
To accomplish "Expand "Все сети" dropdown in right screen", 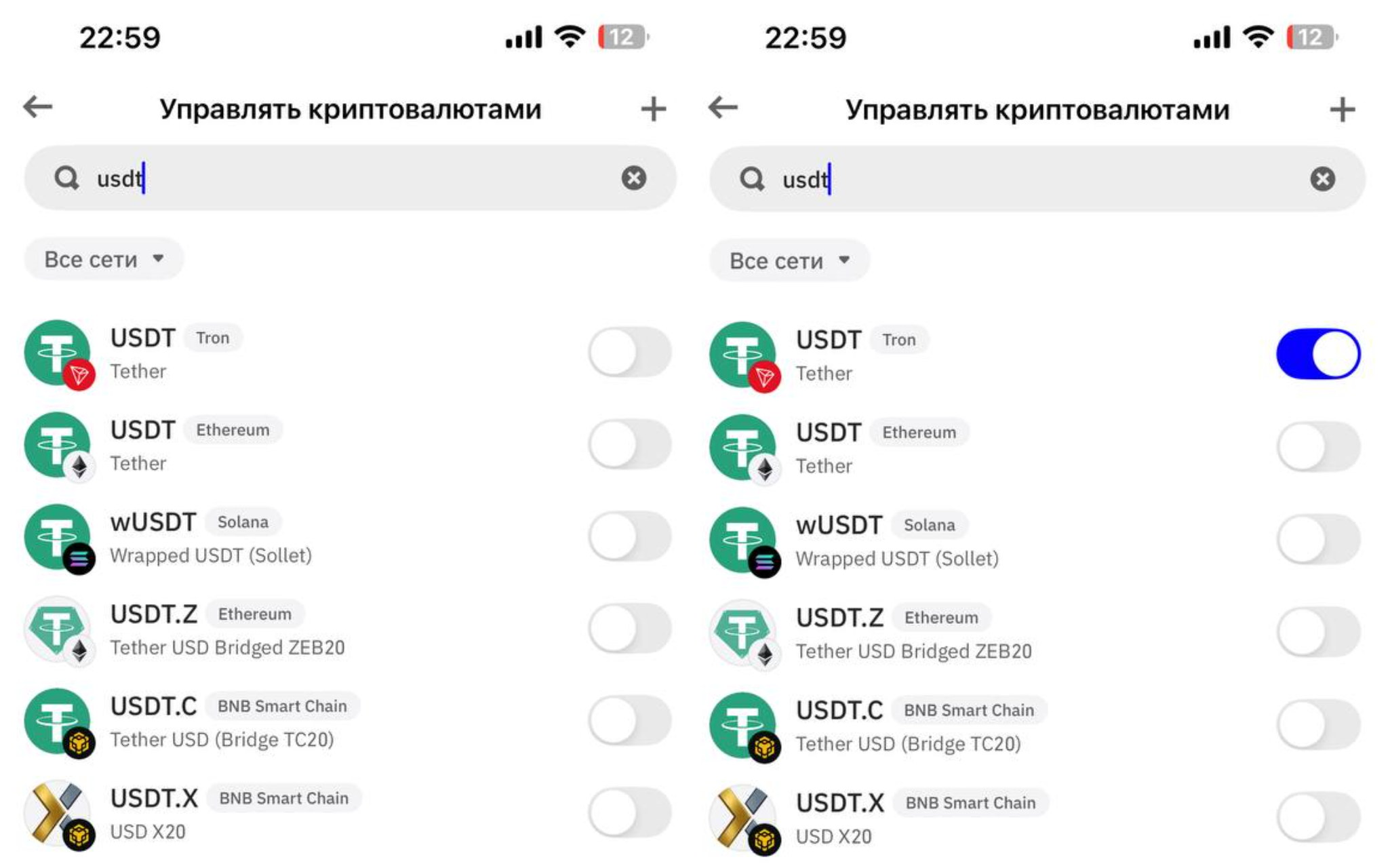I will click(789, 261).
